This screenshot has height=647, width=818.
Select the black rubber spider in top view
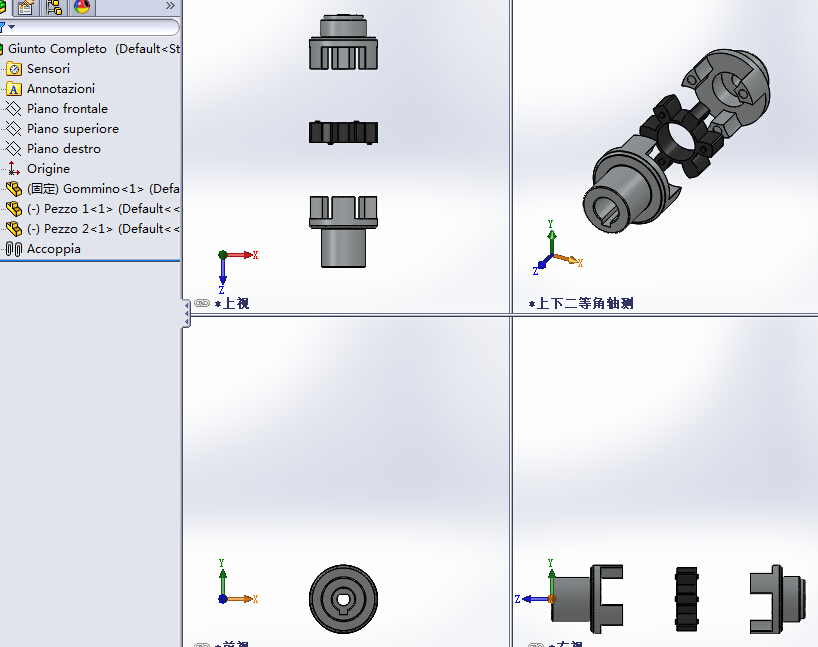tap(343, 132)
